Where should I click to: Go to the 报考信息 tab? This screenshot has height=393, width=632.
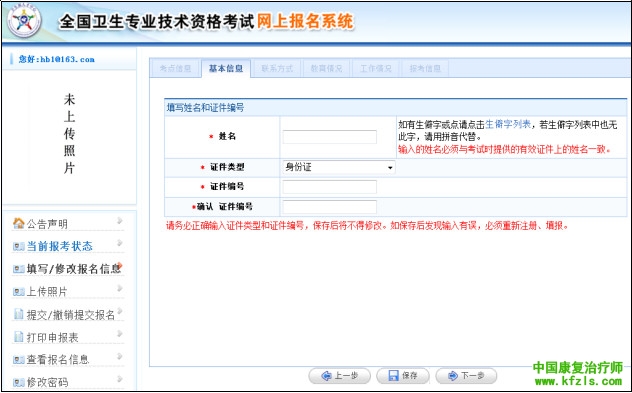click(x=425, y=69)
